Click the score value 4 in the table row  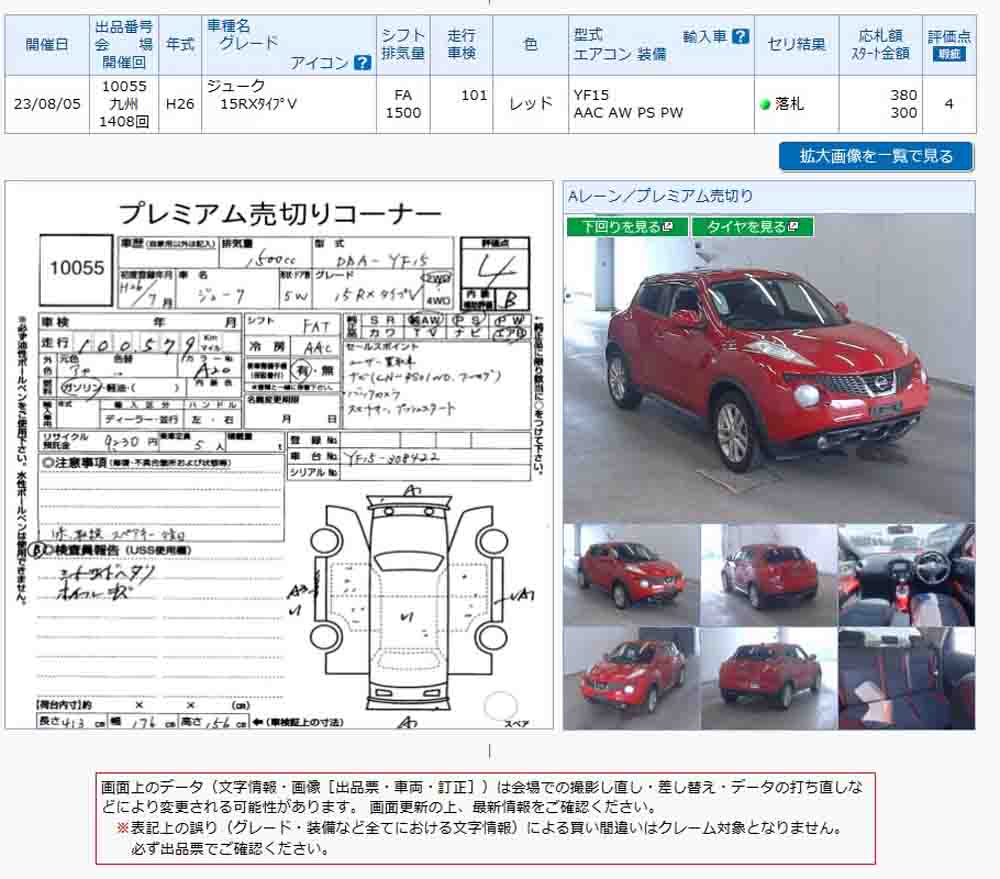tap(949, 104)
